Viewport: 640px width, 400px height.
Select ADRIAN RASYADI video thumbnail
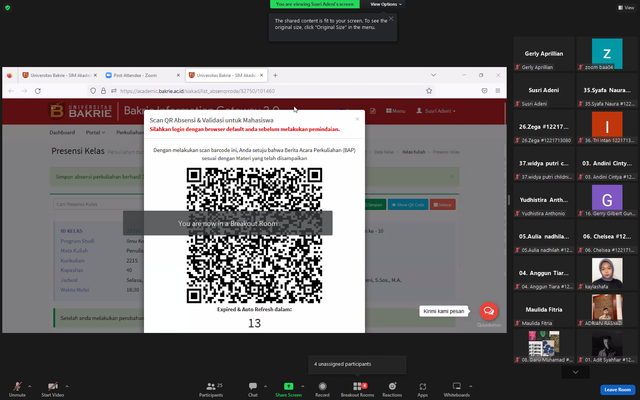(607, 310)
